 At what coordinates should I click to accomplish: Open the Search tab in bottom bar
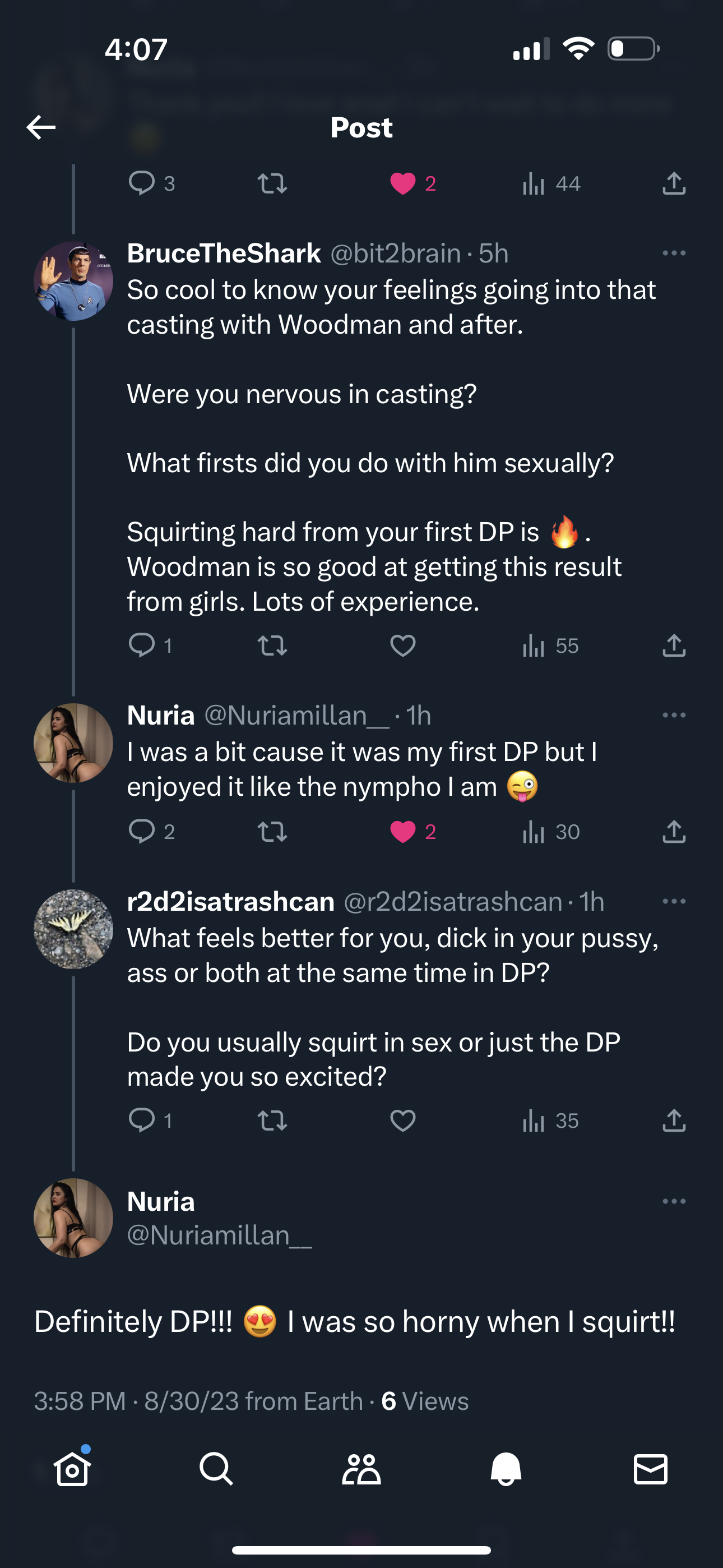[216, 1469]
